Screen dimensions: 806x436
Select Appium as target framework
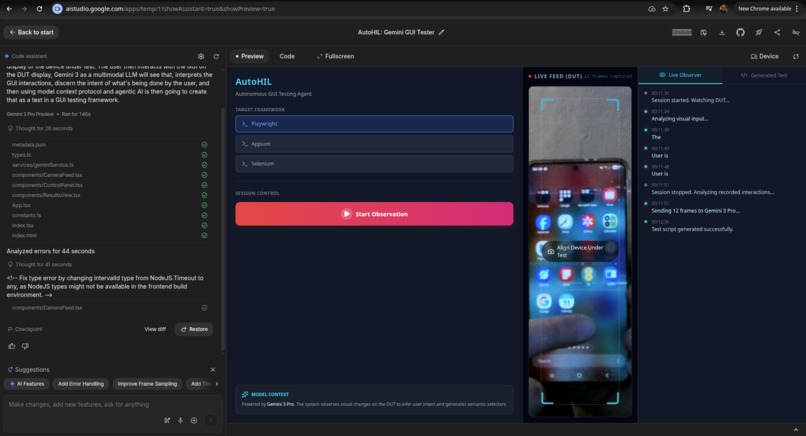(374, 144)
